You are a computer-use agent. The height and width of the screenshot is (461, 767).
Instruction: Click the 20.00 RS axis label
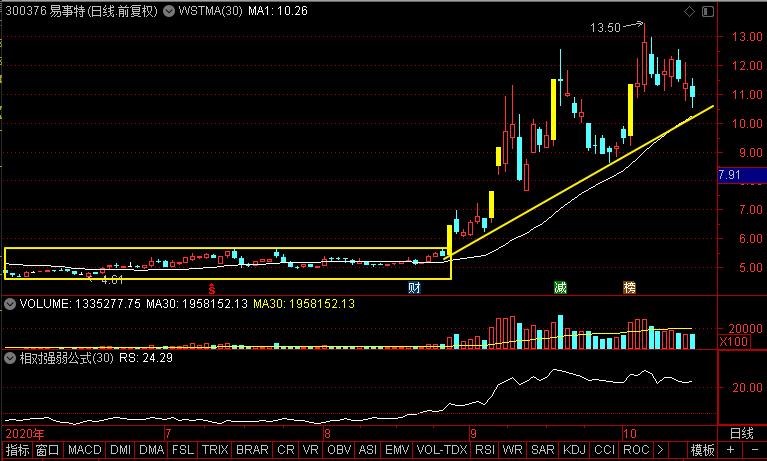(747, 388)
